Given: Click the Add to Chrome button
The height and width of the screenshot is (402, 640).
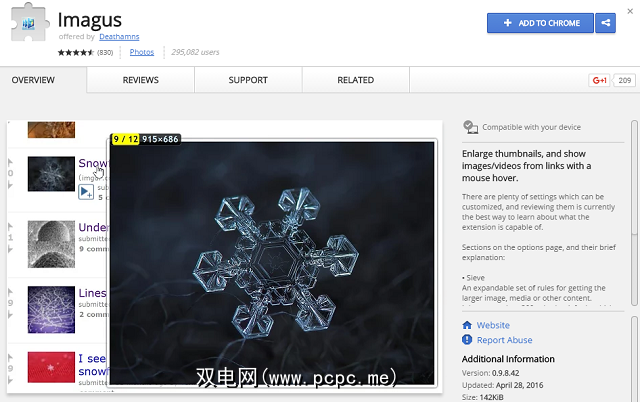Looking at the screenshot, I should point(540,23).
